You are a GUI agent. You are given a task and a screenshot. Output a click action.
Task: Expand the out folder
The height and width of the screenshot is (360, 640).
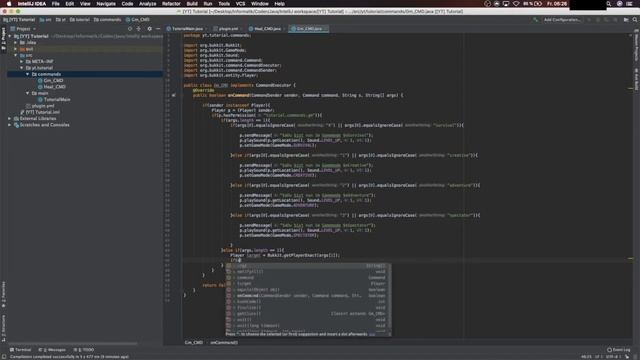[x=16, y=49]
